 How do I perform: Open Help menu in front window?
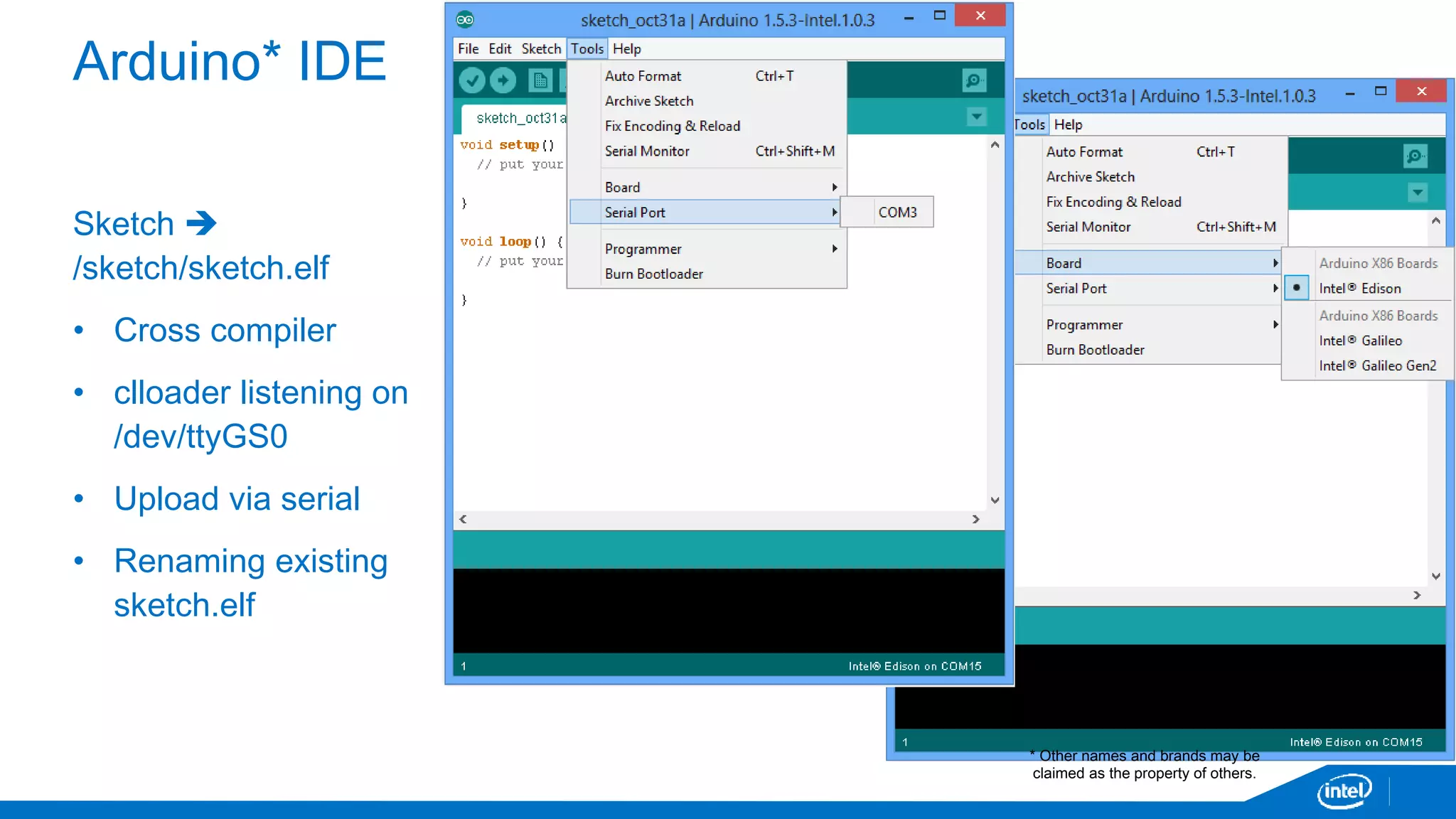pos(627,49)
